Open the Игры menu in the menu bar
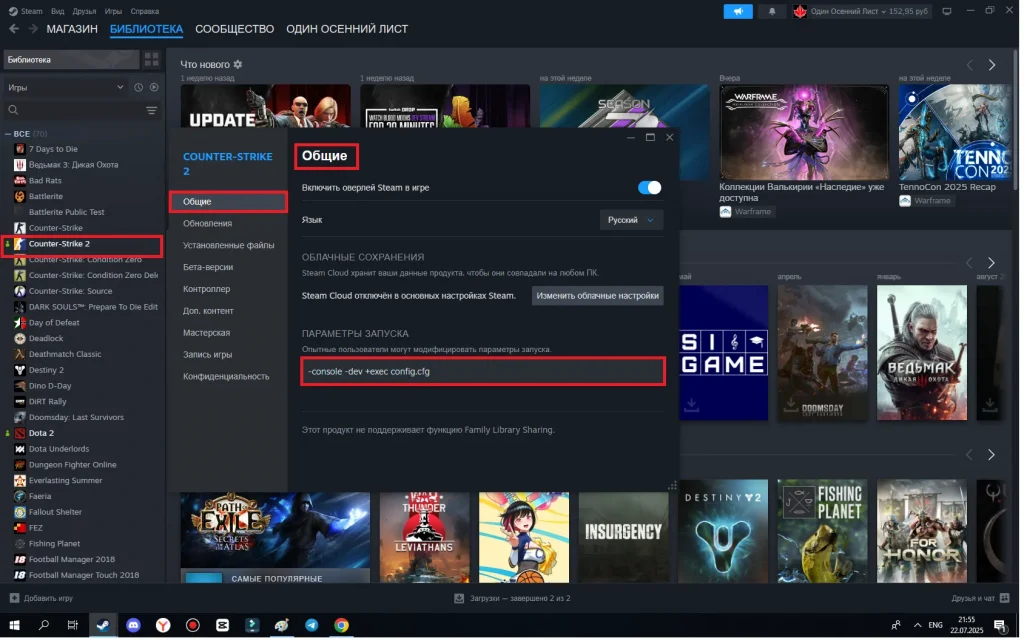1024x641 pixels. pyautogui.click(x=113, y=11)
